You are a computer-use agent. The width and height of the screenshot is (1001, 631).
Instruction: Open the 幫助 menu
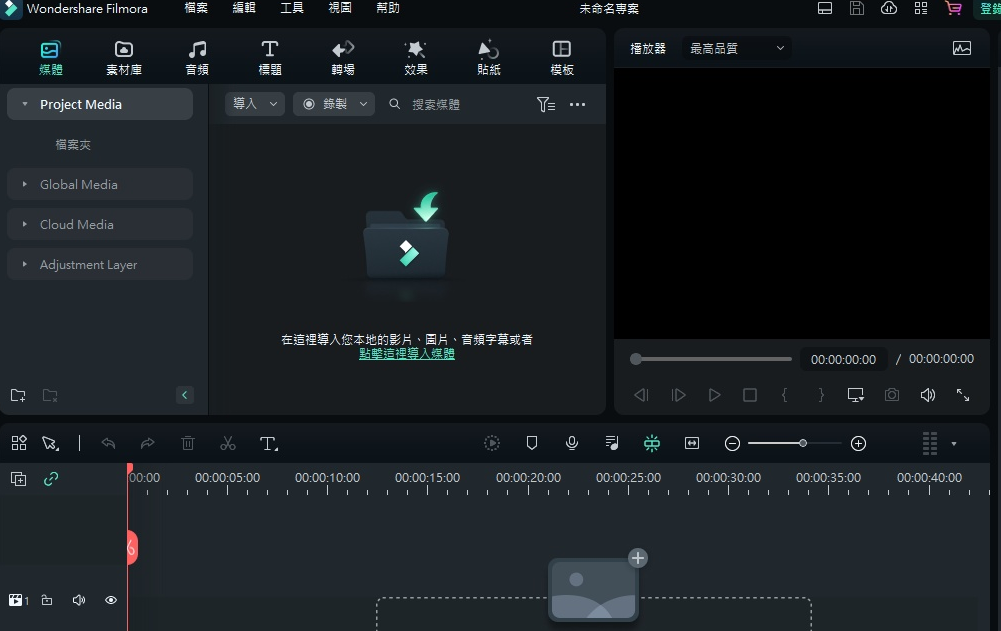tap(388, 8)
